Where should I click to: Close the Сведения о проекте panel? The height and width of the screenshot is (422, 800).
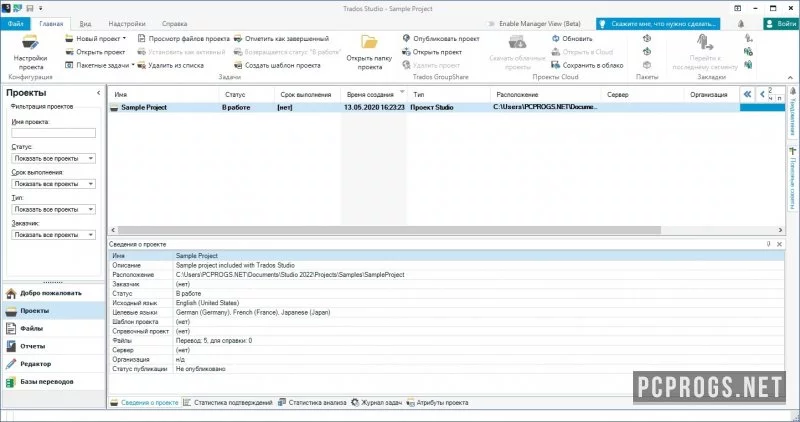(779, 244)
